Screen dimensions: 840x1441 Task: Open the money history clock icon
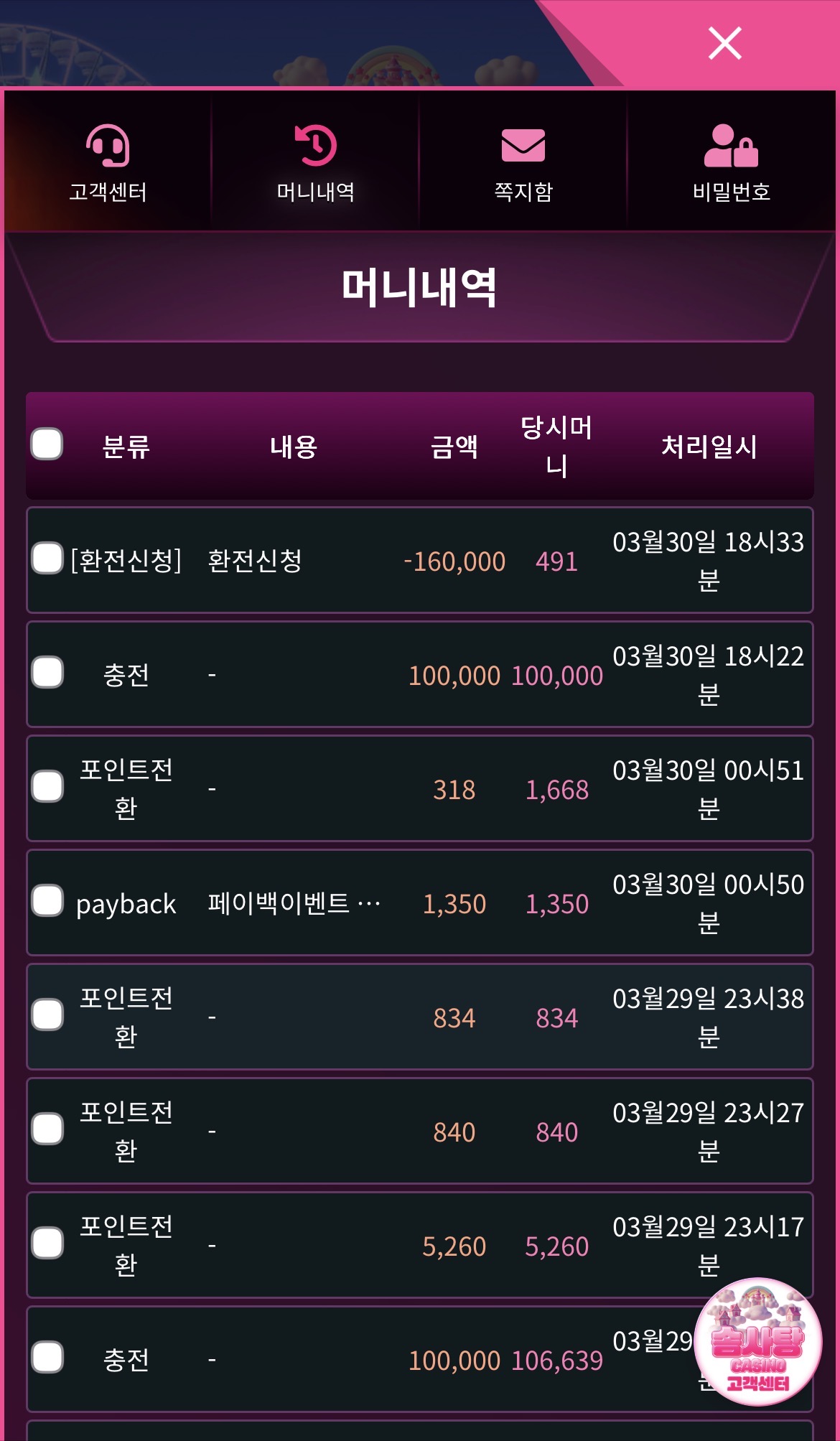(x=316, y=146)
